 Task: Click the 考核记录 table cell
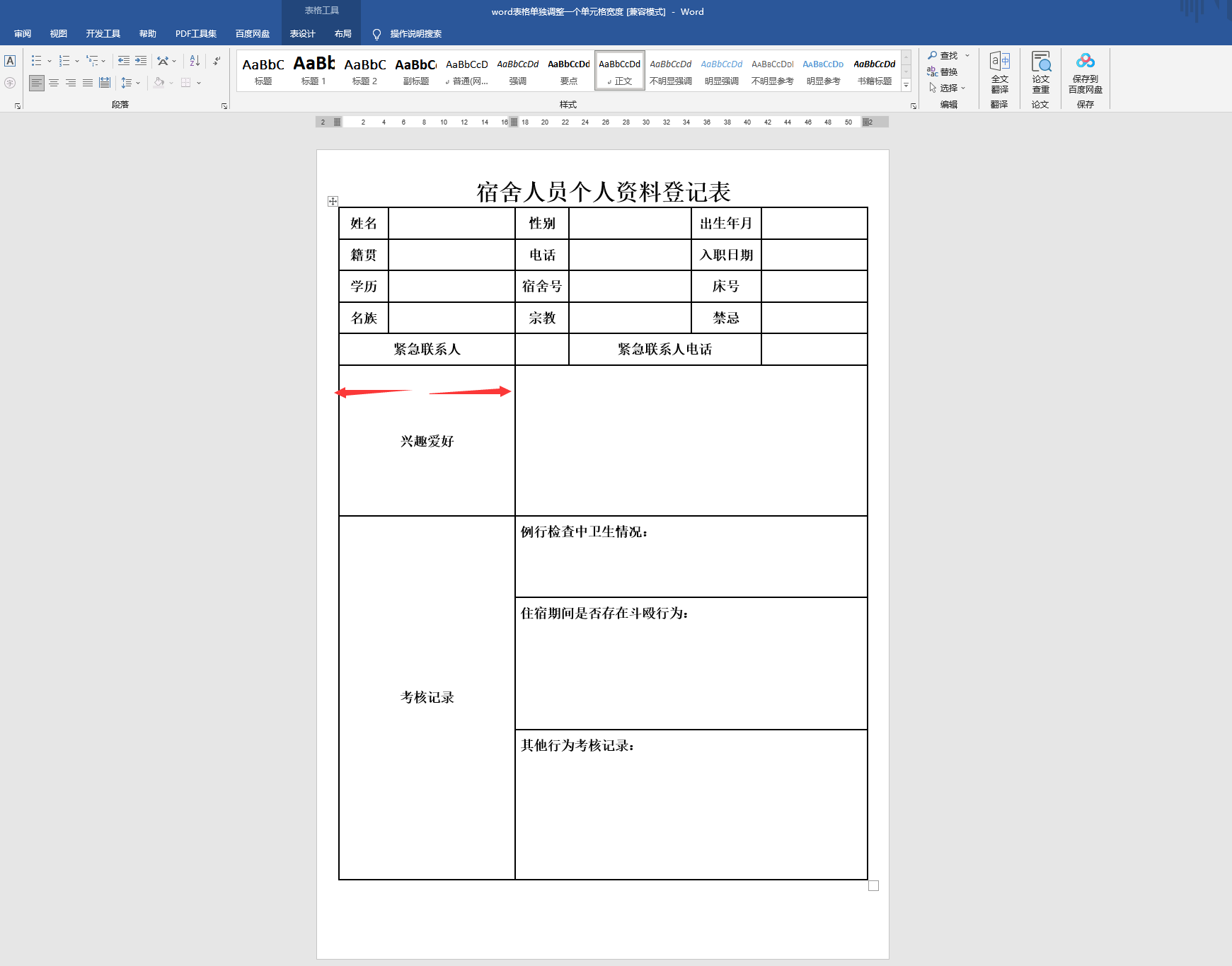point(427,698)
